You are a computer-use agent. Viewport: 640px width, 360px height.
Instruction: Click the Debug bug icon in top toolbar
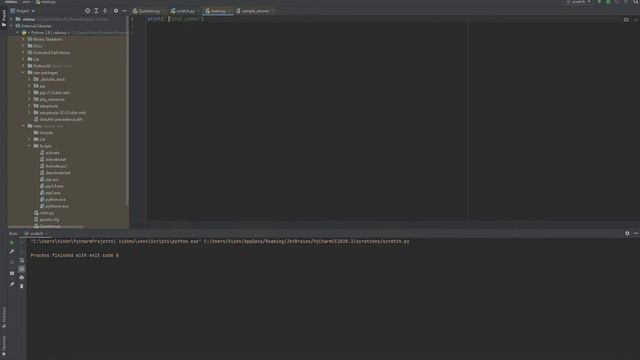(x=609, y=2)
